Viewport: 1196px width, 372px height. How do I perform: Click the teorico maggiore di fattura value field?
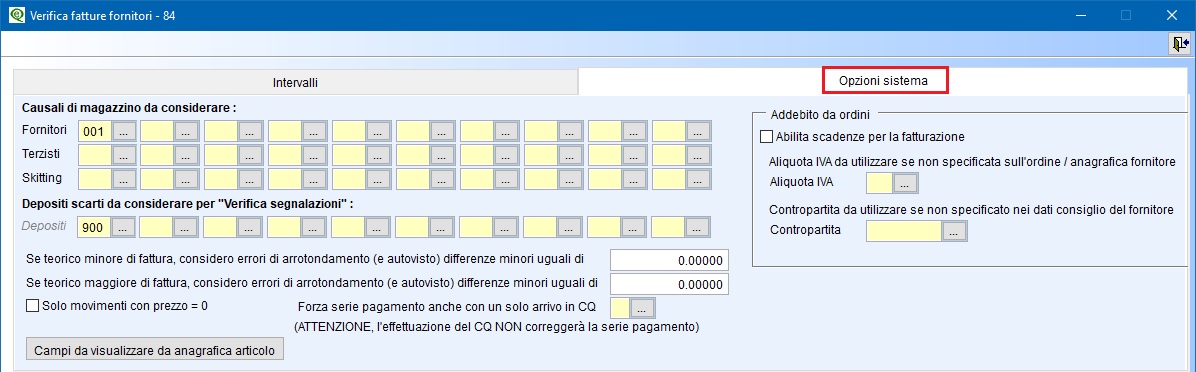pos(670,284)
